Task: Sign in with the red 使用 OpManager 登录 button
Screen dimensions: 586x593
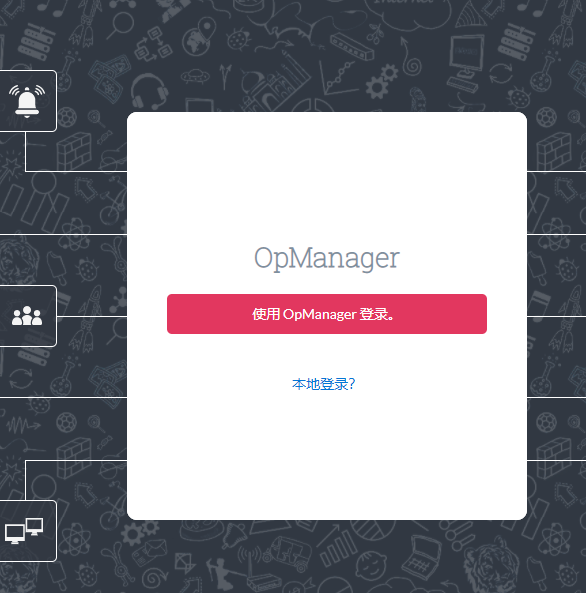Action: tap(326, 314)
